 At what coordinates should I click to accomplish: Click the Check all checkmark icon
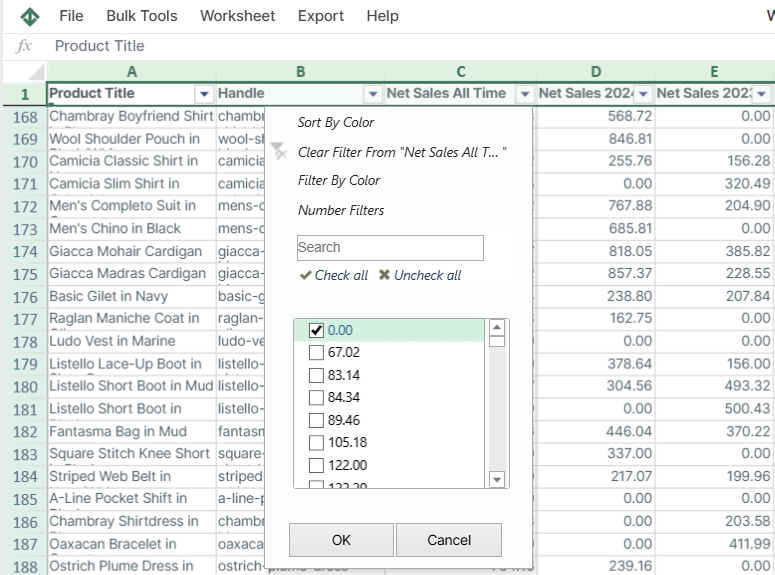[305, 275]
